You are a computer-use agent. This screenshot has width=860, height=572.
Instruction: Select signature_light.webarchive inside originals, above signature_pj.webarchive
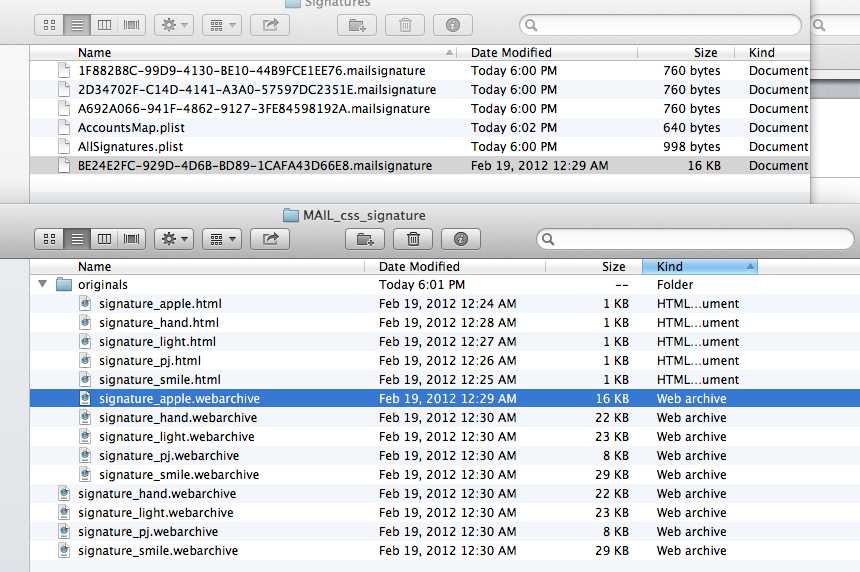pyautogui.click(x=445, y=437)
